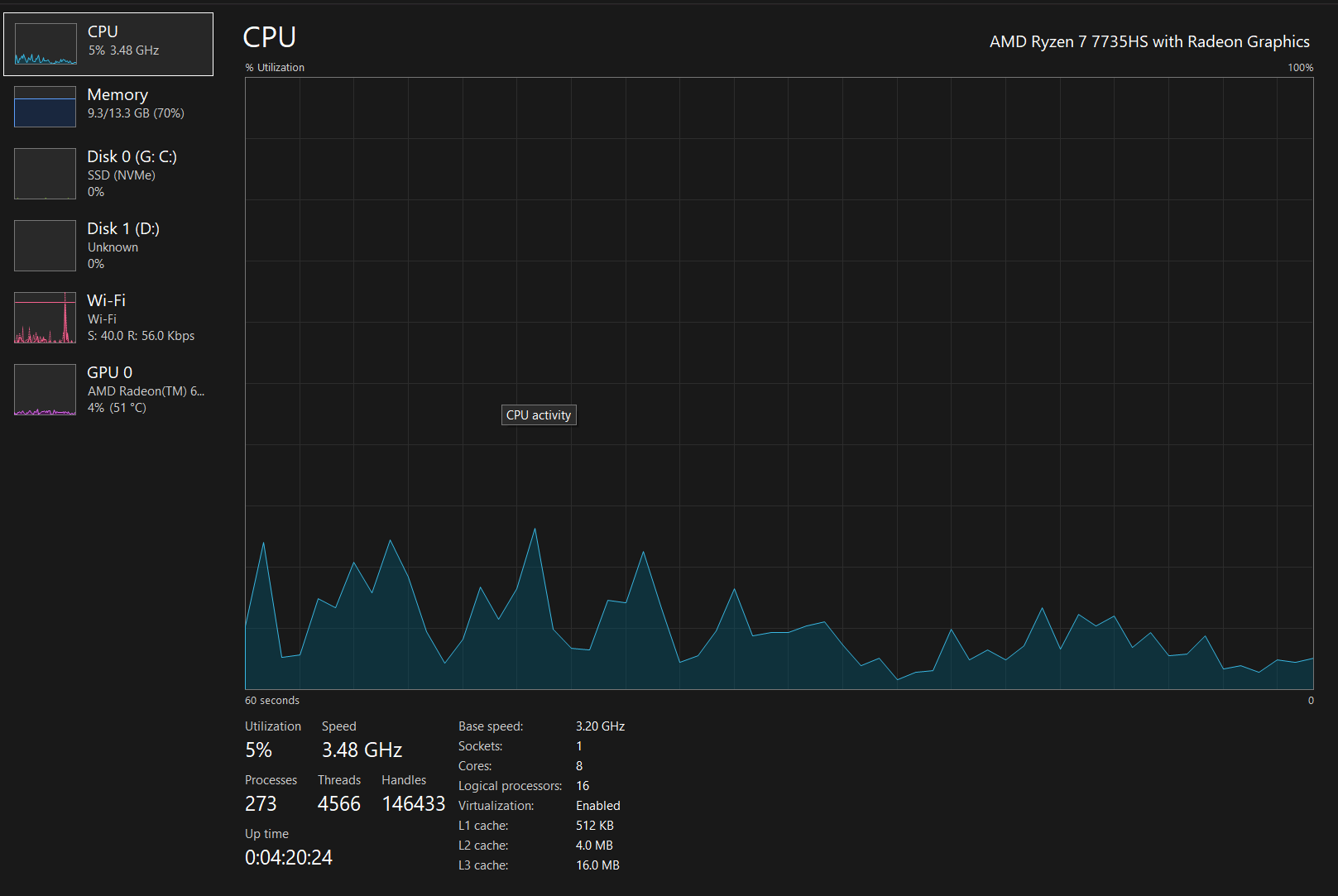This screenshot has width=1338, height=896.
Task: Open the Memory performance thumbnail
Action: pyautogui.click(x=46, y=107)
